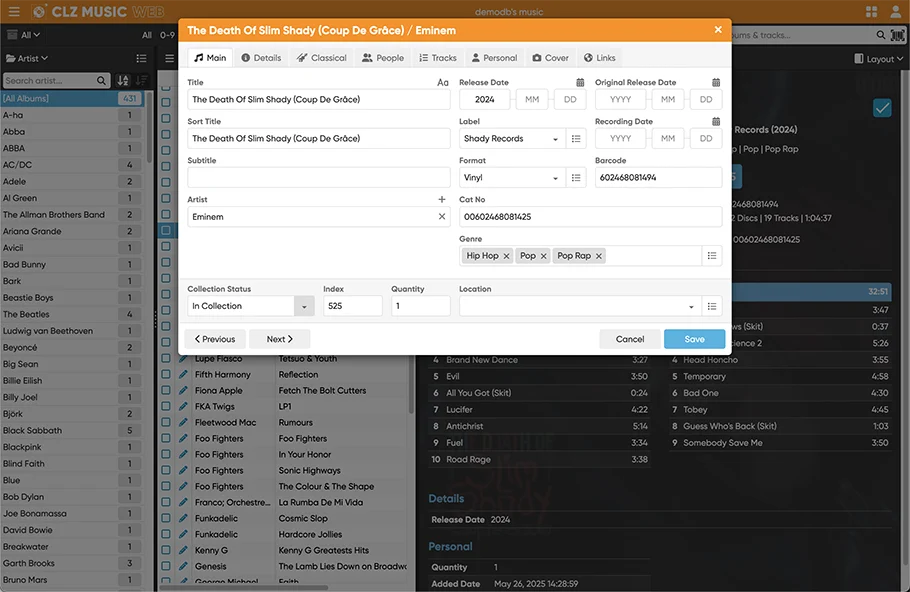Tick the checkbox for Kenny G row
Screen dimensions: 910x592
point(166,550)
